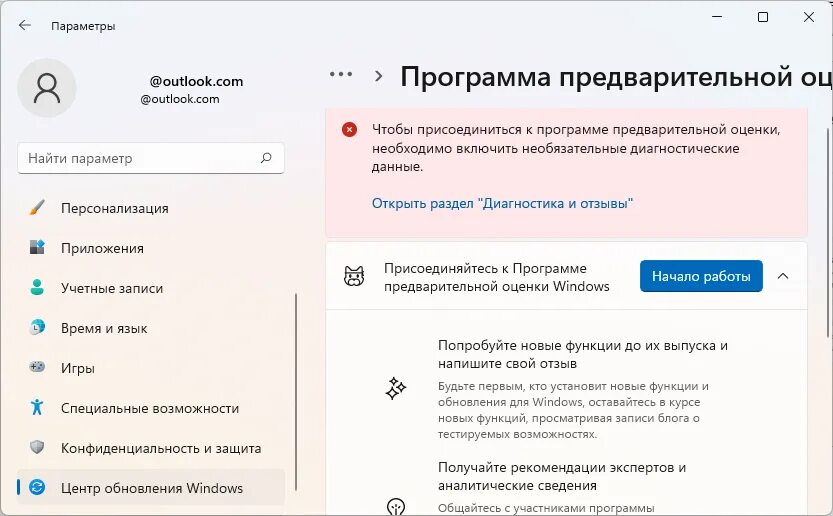Open Время и язык settings section
The width and height of the screenshot is (833, 516).
pyautogui.click(x=151, y=328)
